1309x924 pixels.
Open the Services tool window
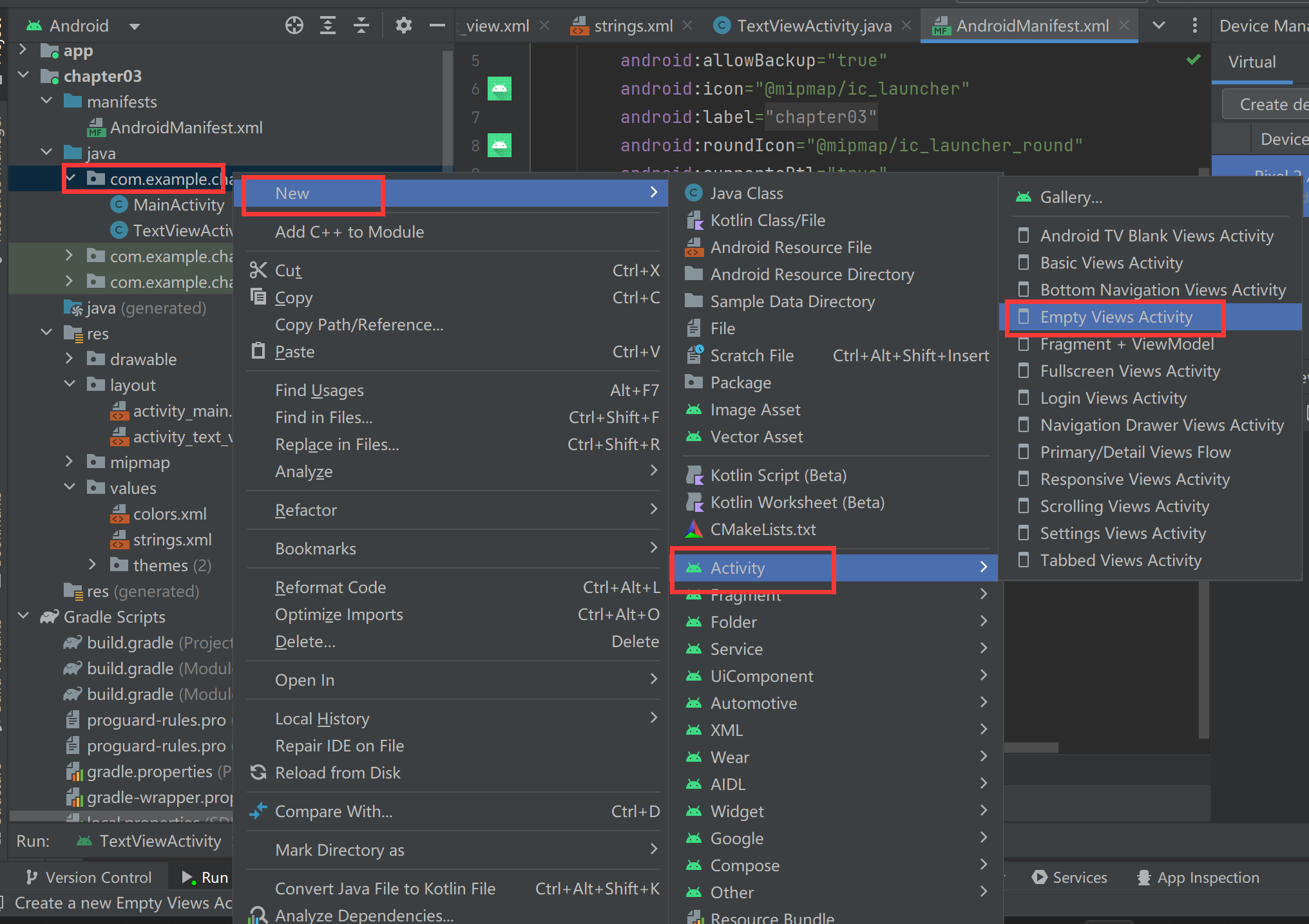coord(1069,877)
